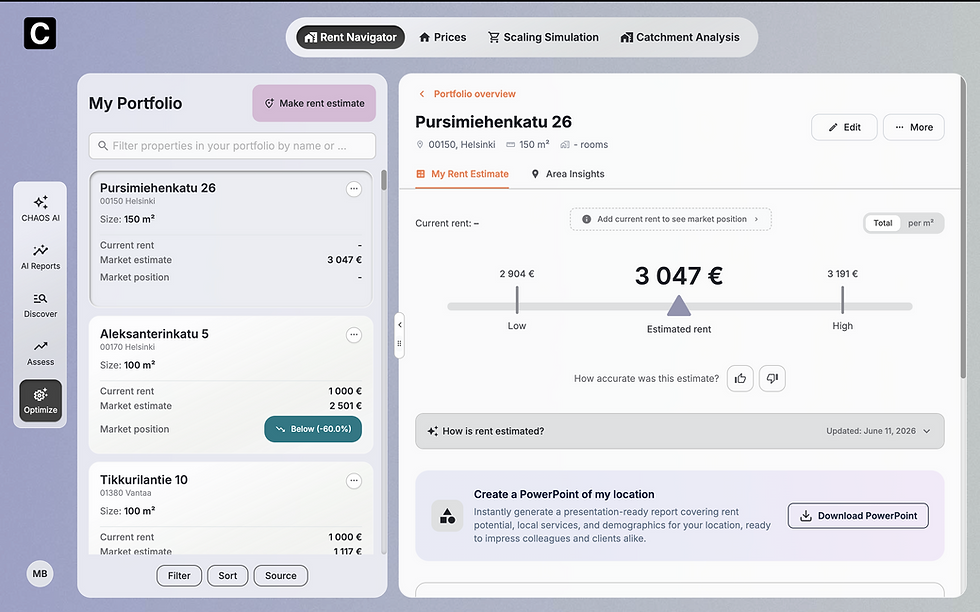This screenshot has width=980, height=612.
Task: Click the MB user avatar
Action: click(40, 573)
